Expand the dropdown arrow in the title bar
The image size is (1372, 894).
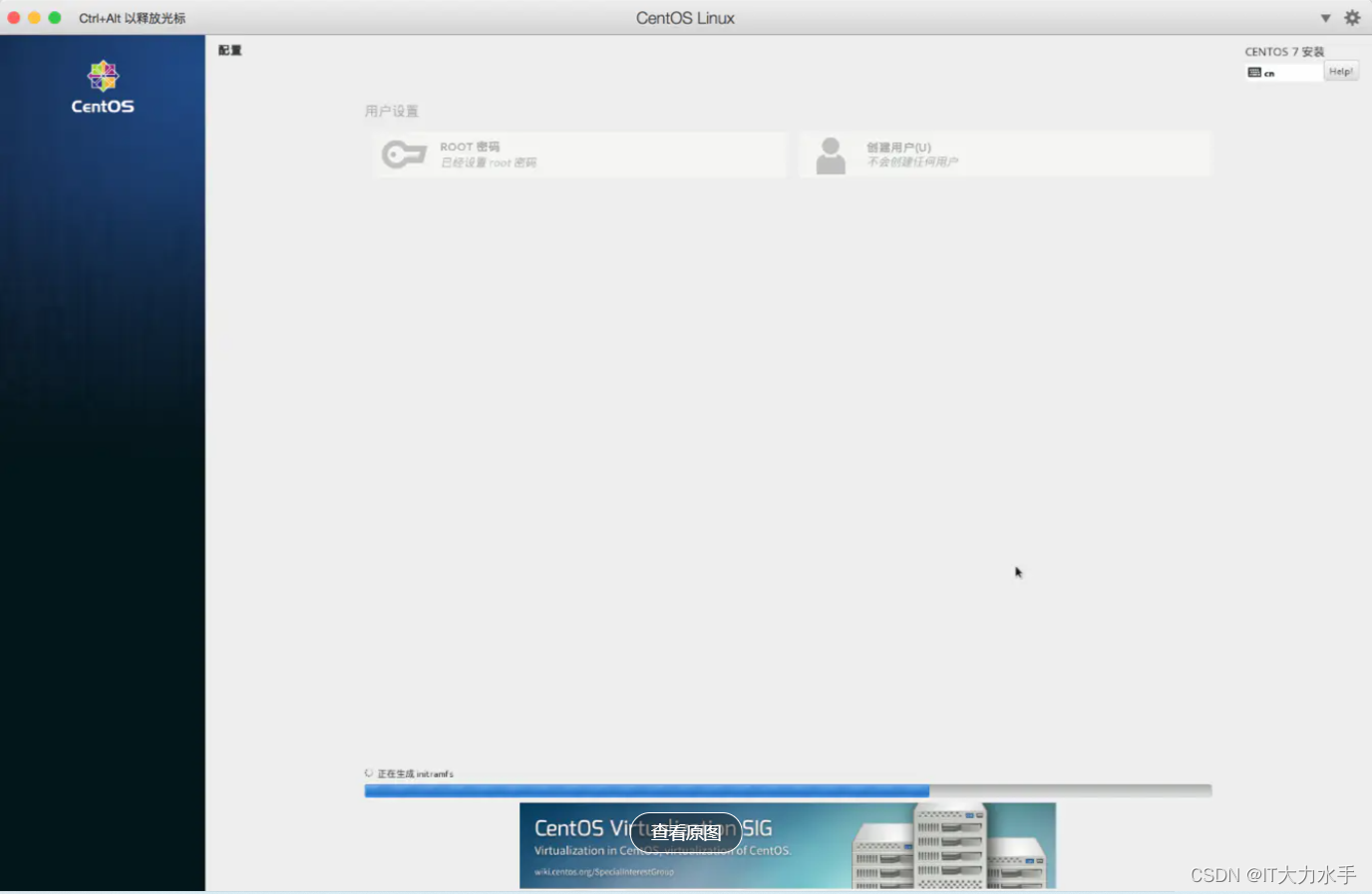coord(1325,18)
